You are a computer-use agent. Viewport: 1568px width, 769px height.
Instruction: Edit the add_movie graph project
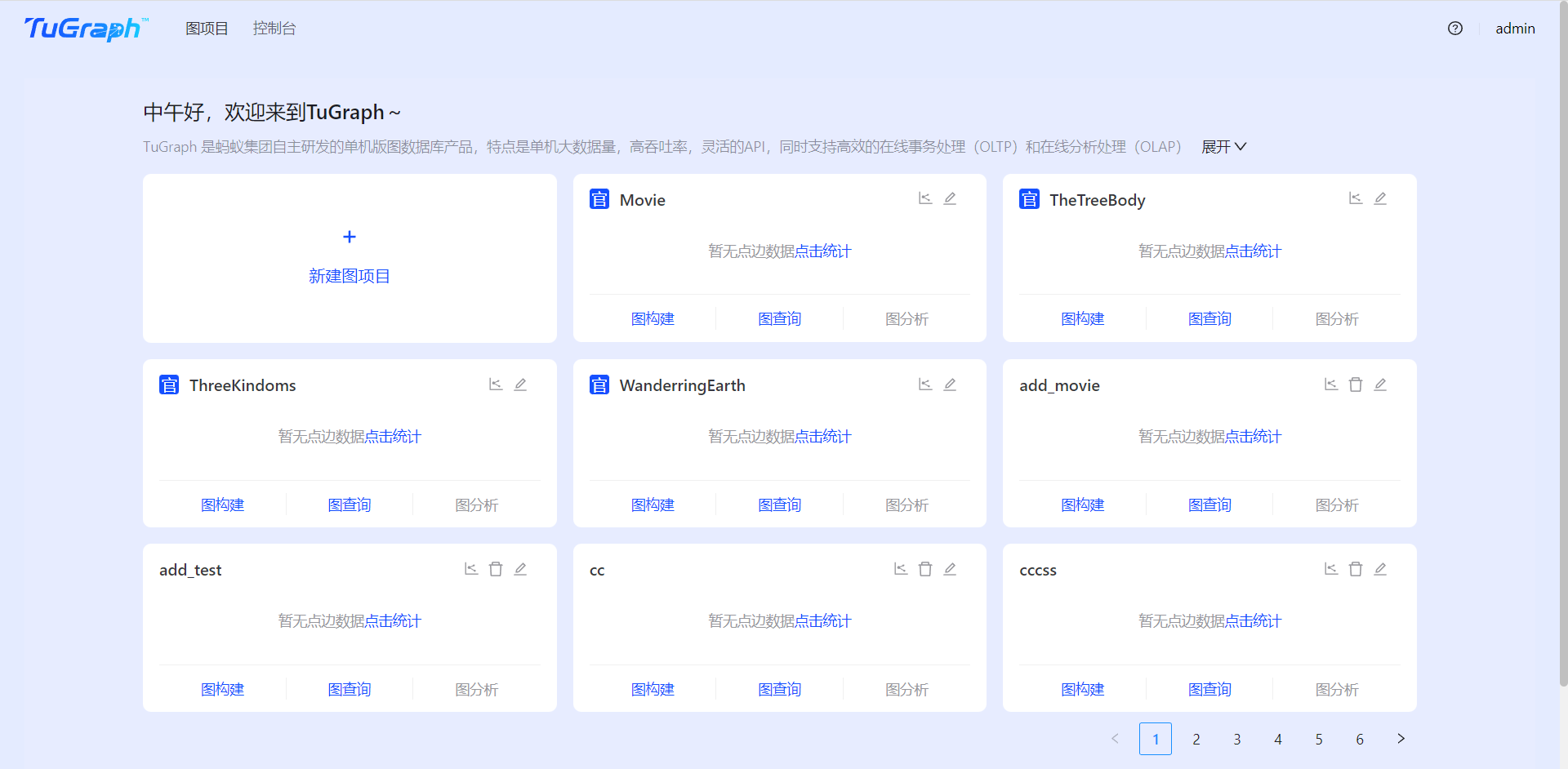tap(1380, 384)
